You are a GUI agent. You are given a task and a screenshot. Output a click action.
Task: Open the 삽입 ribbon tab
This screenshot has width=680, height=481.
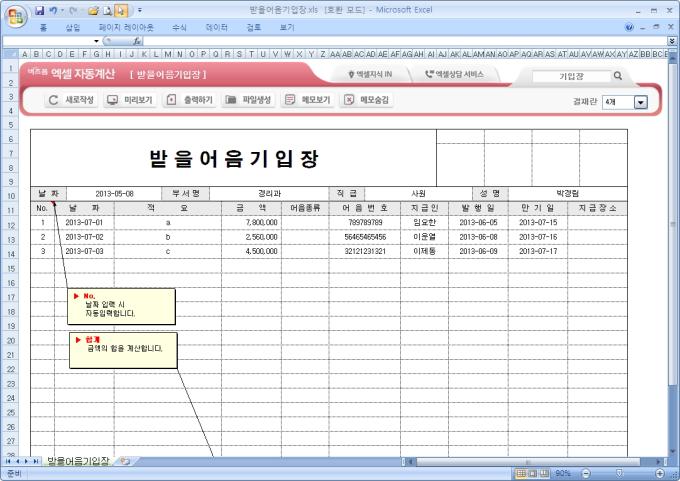(73, 28)
